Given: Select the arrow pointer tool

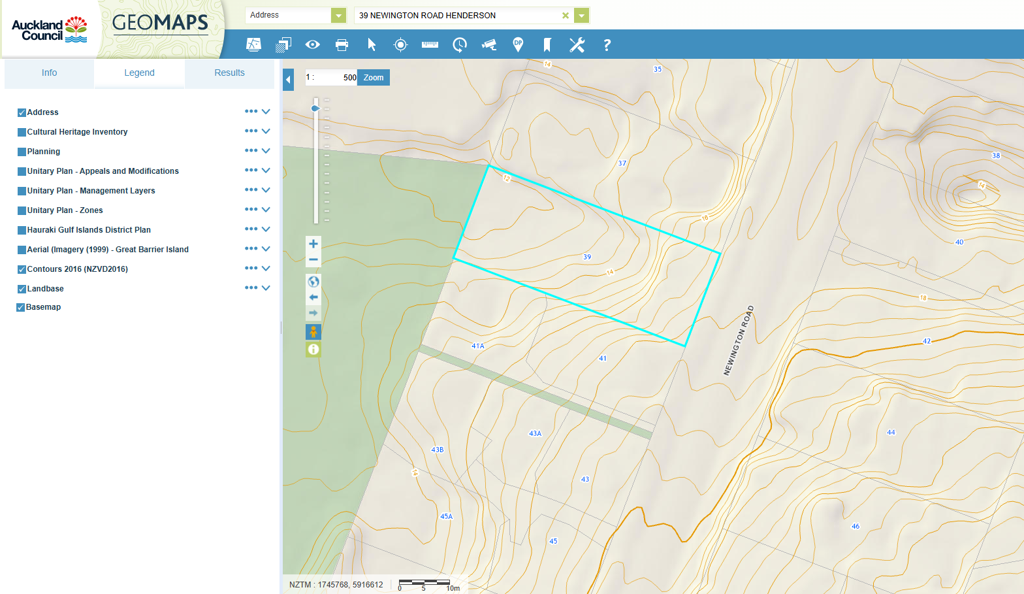Looking at the screenshot, I should [x=371, y=45].
